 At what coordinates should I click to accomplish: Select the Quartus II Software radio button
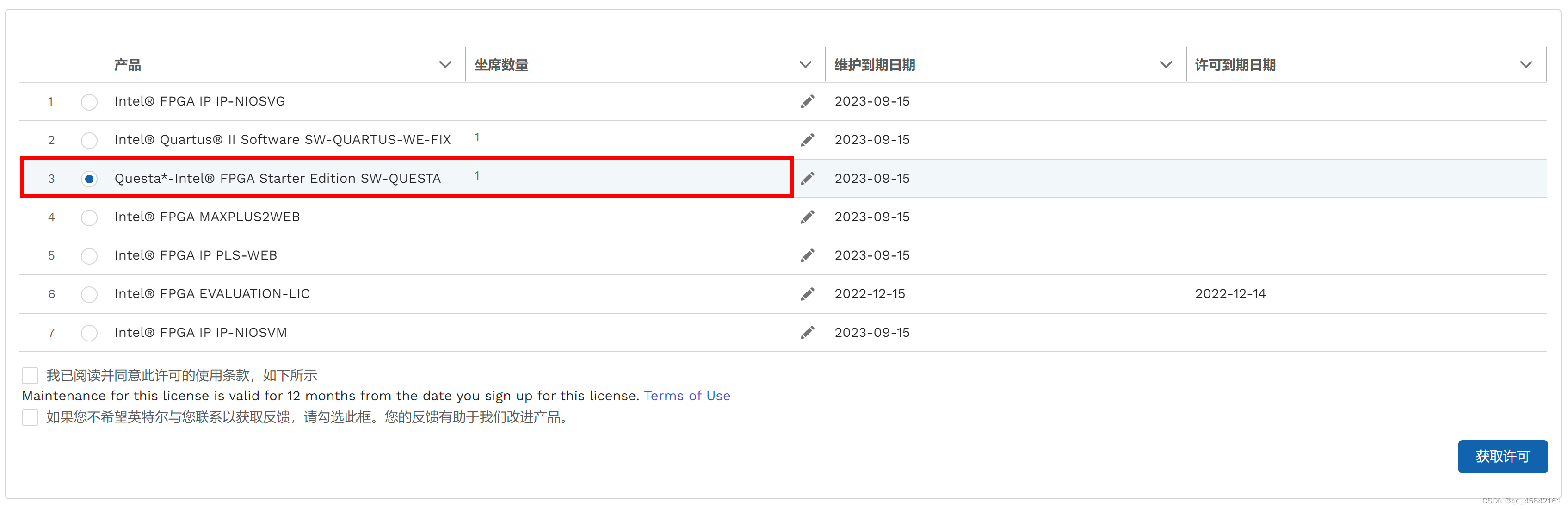tap(89, 140)
